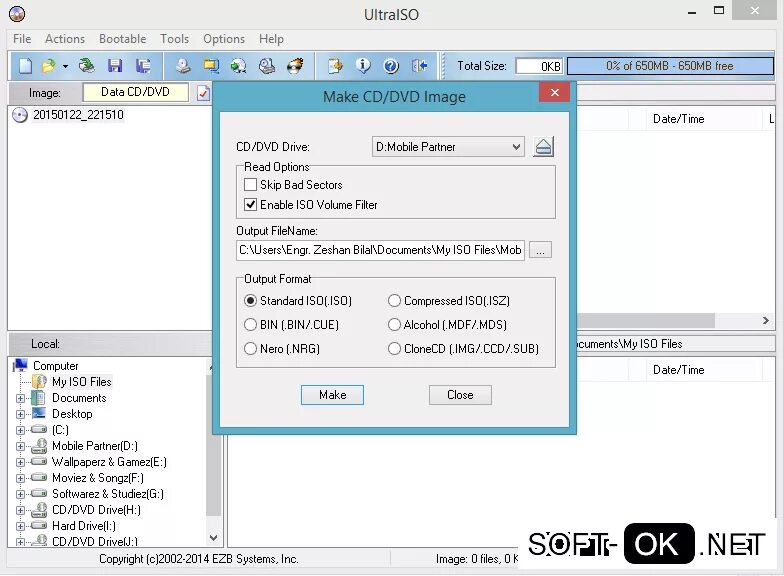Image resolution: width=784 pixels, height=576 pixels.
Task: Click the Output FileName path field
Action: (380, 250)
